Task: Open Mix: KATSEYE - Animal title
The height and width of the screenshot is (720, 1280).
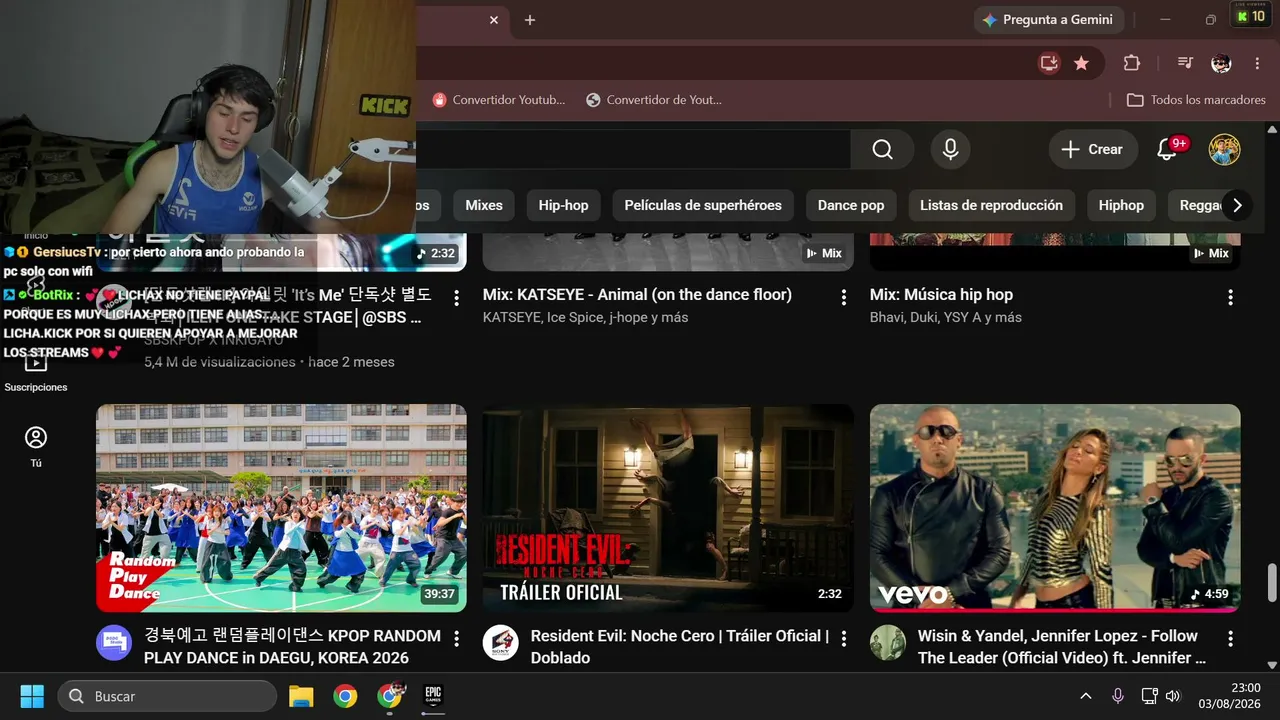Action: tap(637, 295)
